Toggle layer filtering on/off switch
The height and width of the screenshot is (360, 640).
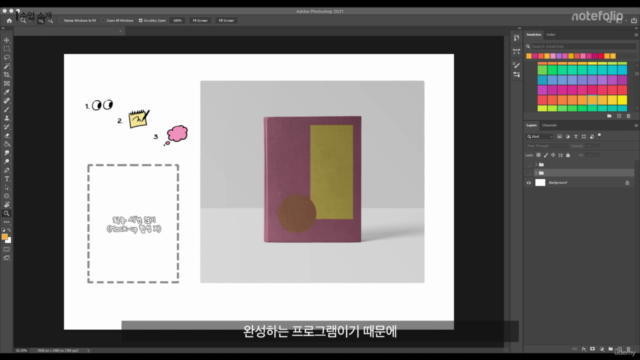coord(600,136)
